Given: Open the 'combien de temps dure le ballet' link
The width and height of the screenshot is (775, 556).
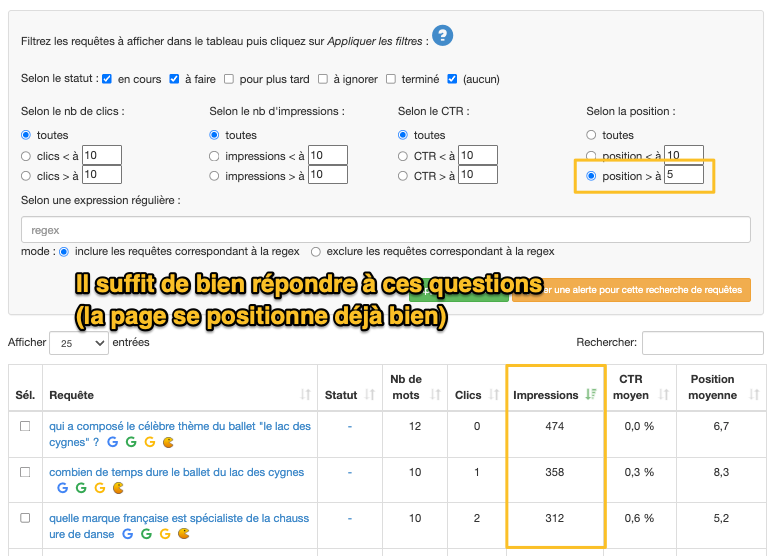Looking at the screenshot, I should pos(176,472).
